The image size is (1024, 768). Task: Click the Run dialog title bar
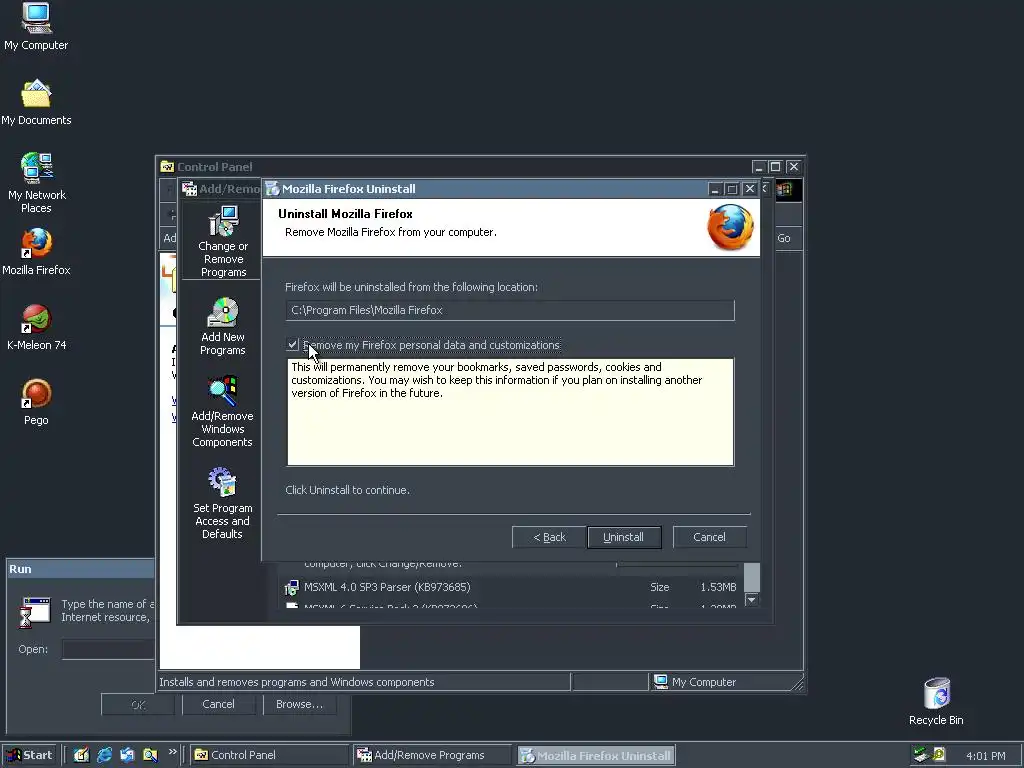click(x=81, y=569)
